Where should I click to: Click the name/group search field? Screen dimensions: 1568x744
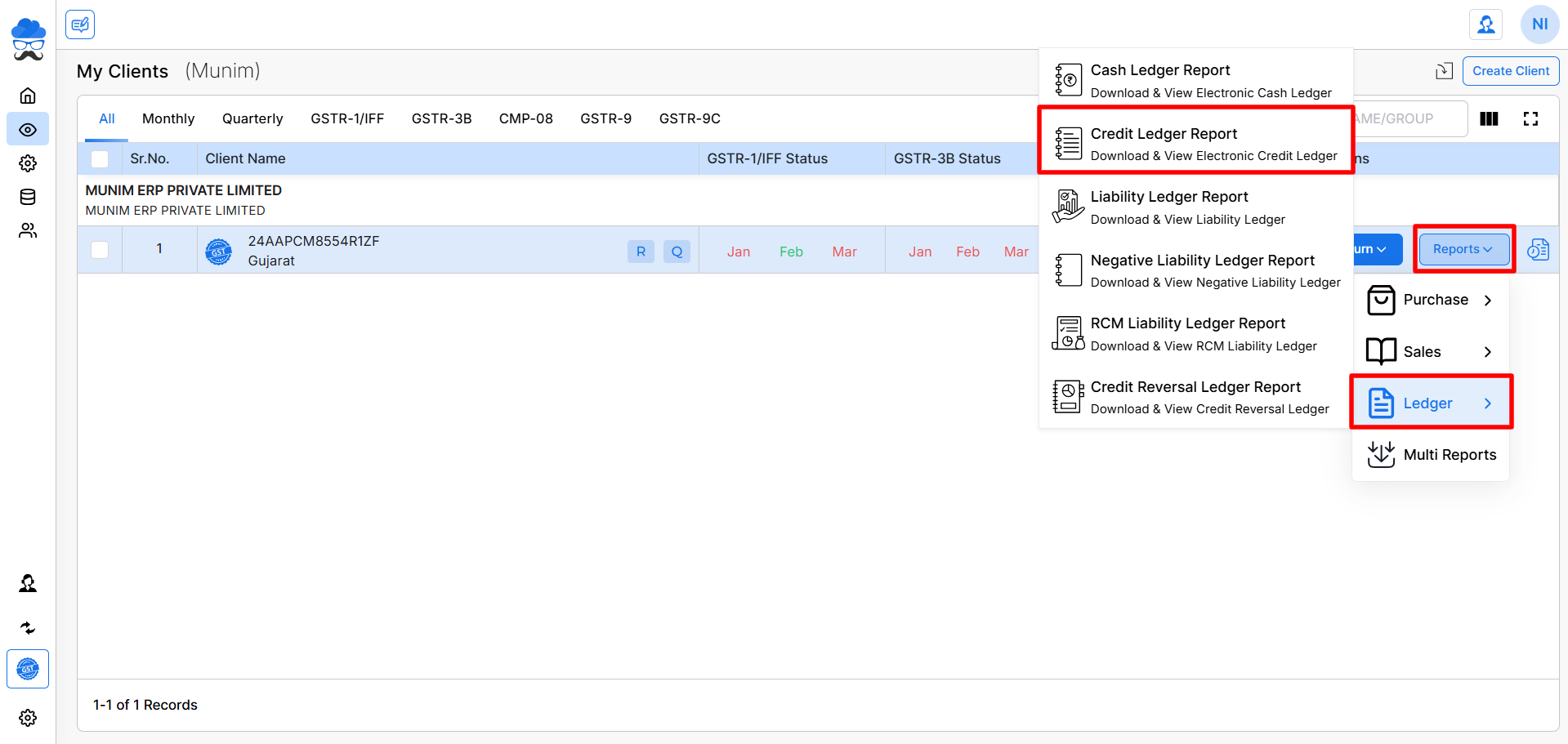click(x=1405, y=119)
